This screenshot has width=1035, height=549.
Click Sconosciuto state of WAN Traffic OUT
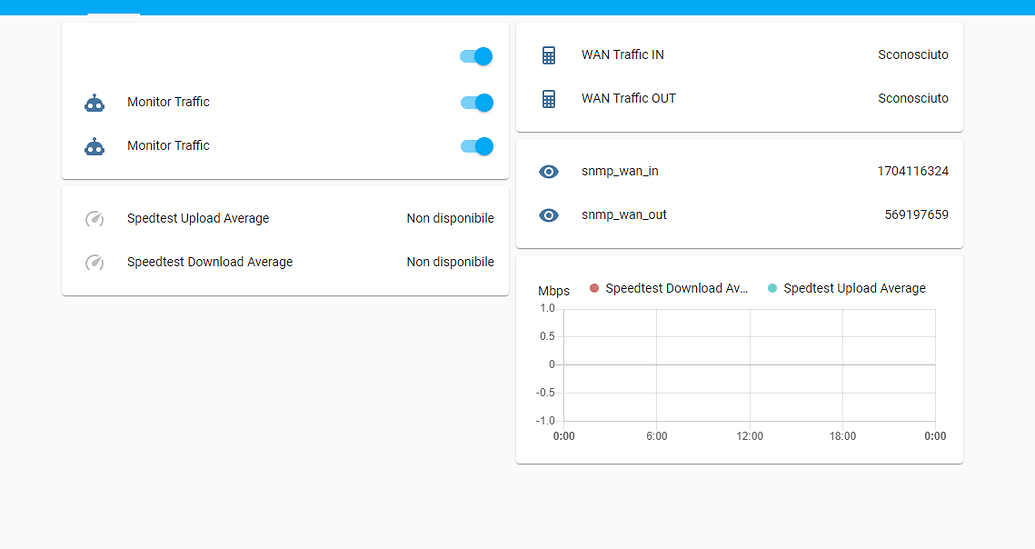(x=913, y=98)
